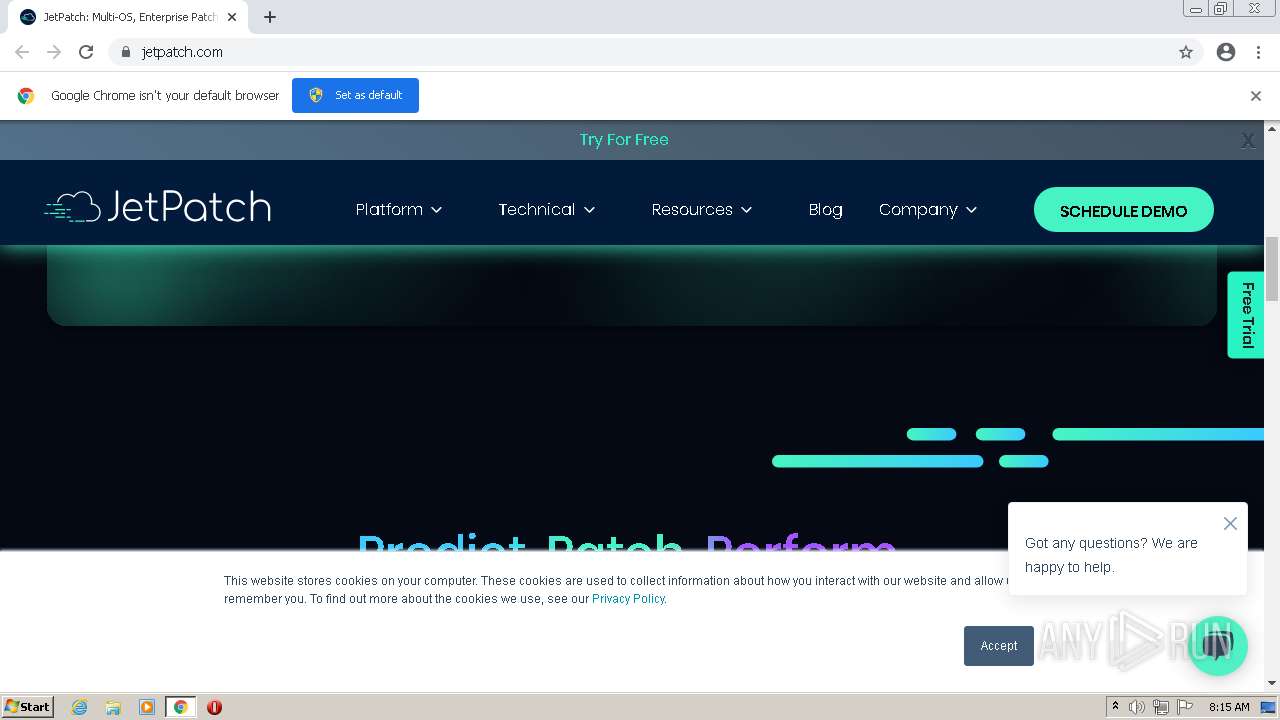The image size is (1280, 720).
Task: Click the network tray icon
Action: 1161,707
